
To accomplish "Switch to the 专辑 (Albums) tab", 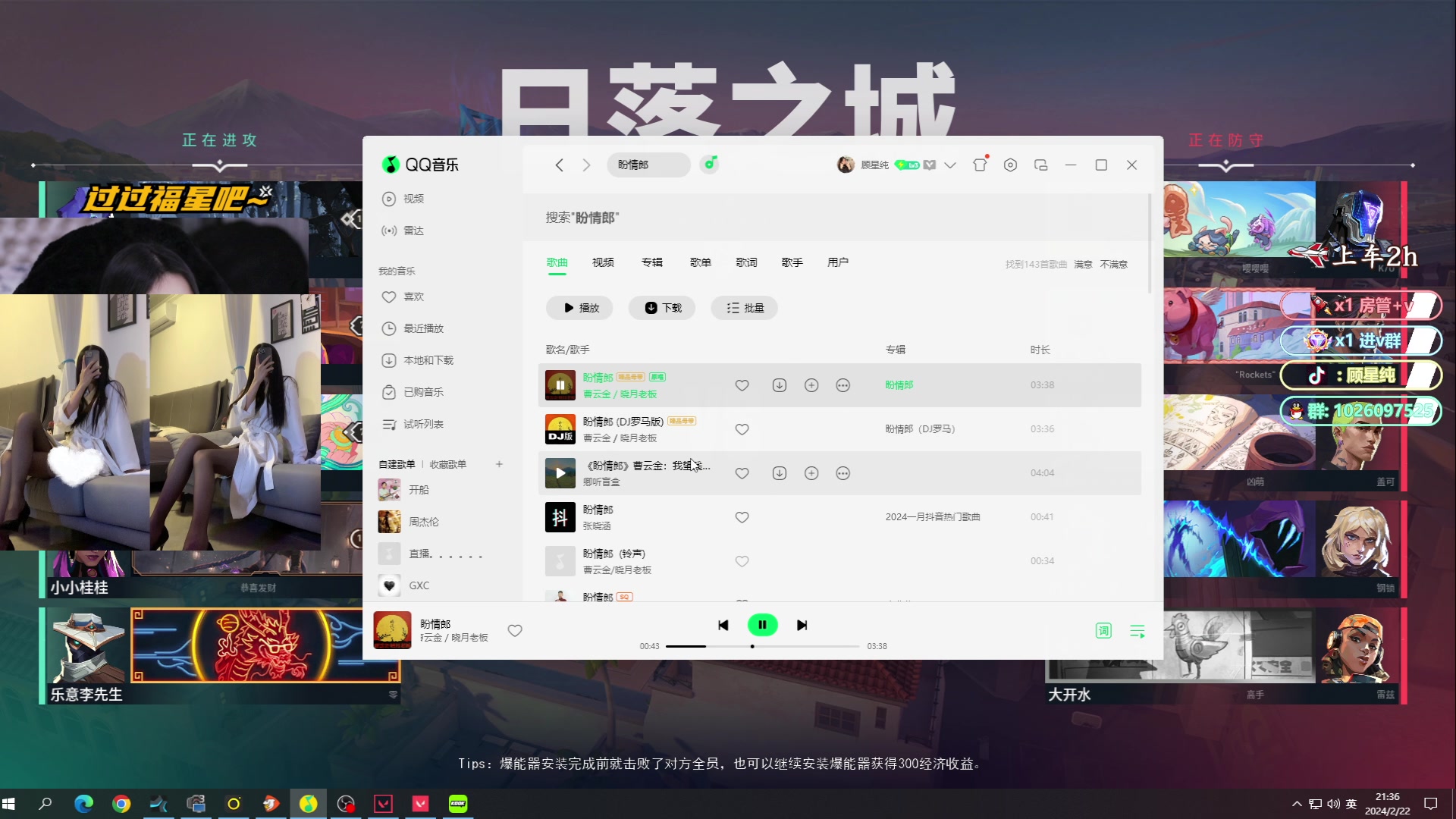I will [x=652, y=262].
